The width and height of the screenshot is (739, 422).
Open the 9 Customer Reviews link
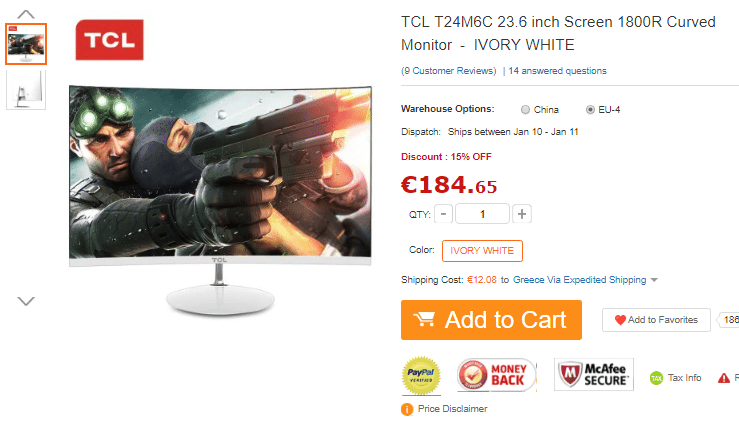449,71
